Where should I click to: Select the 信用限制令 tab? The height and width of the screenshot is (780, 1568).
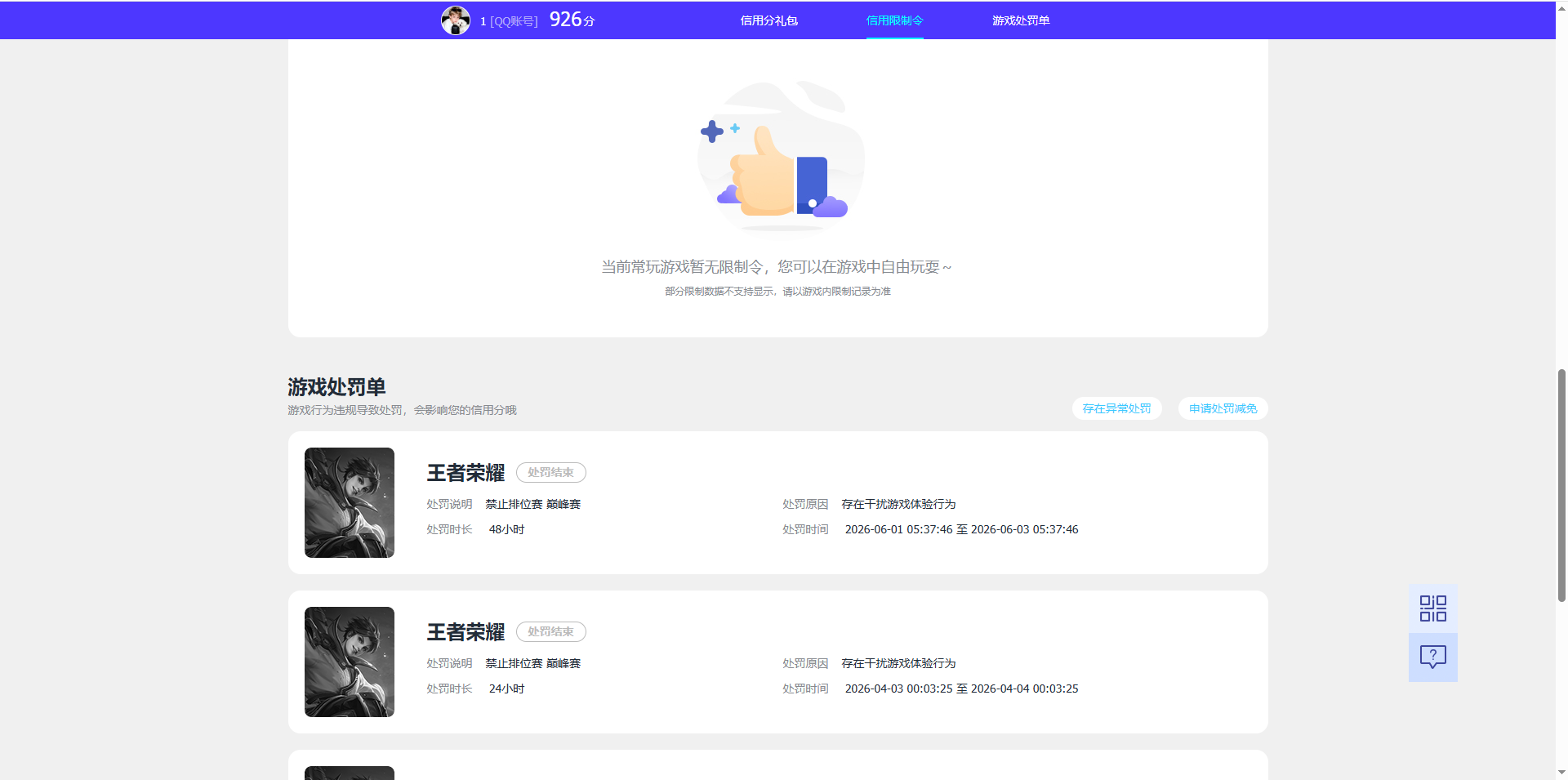[x=895, y=20]
